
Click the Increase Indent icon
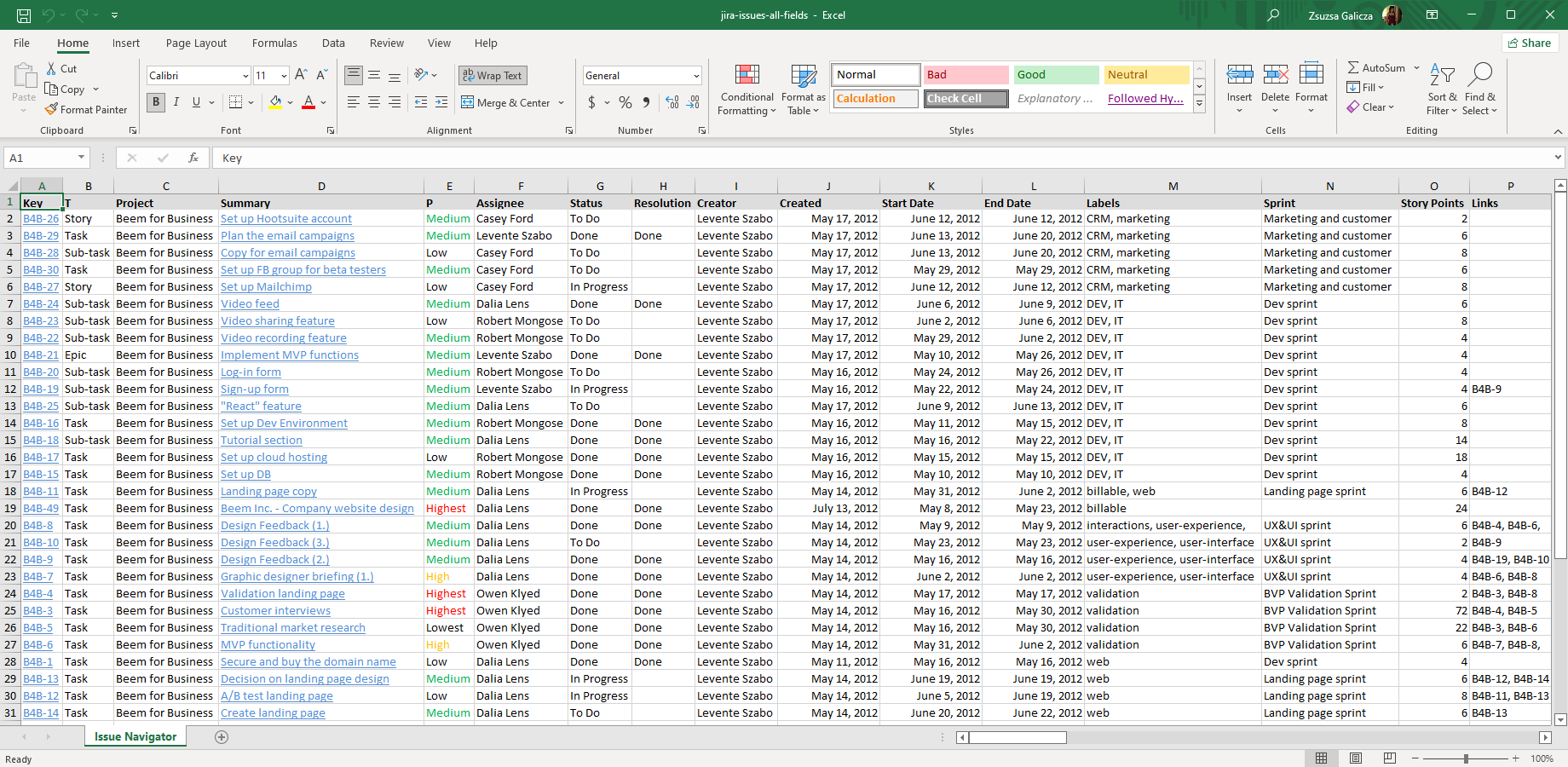click(x=441, y=102)
